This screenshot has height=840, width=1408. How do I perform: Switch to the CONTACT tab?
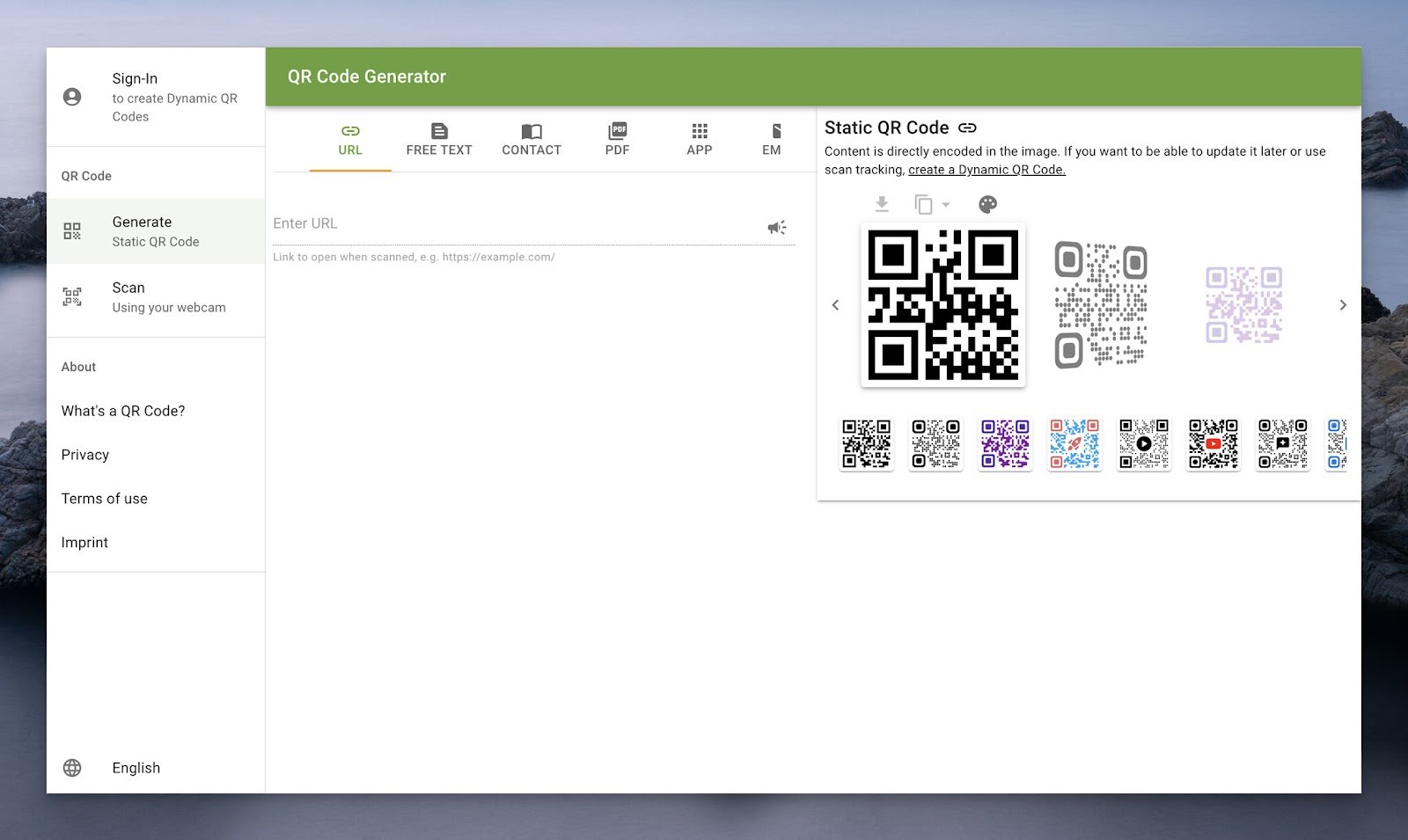click(532, 140)
